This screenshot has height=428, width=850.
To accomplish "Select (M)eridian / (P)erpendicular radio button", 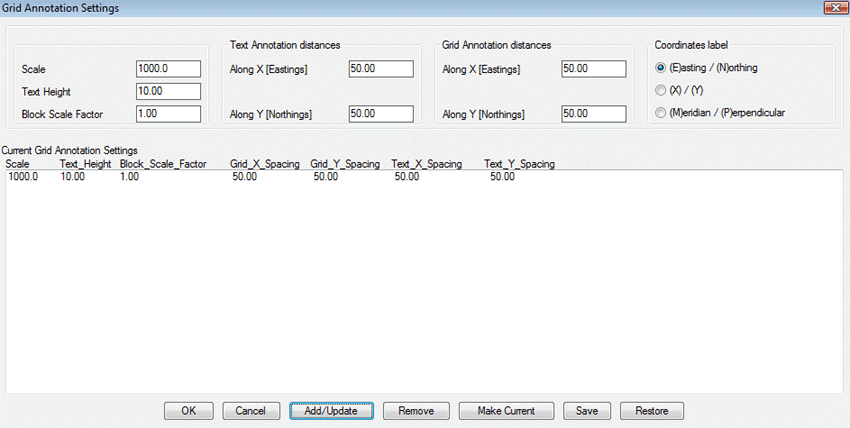I will click(660, 112).
